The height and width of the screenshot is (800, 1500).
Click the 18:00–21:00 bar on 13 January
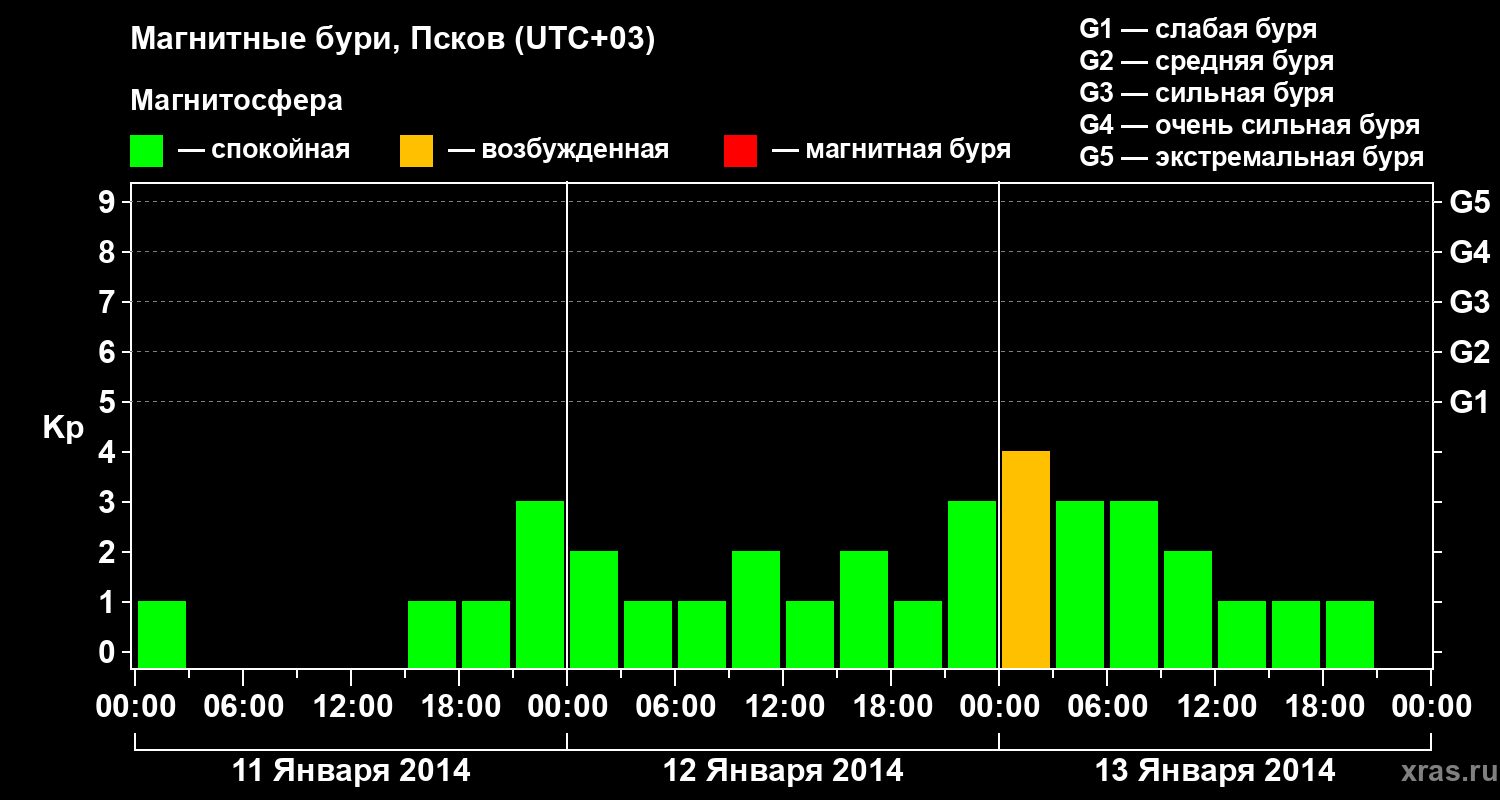click(1350, 634)
